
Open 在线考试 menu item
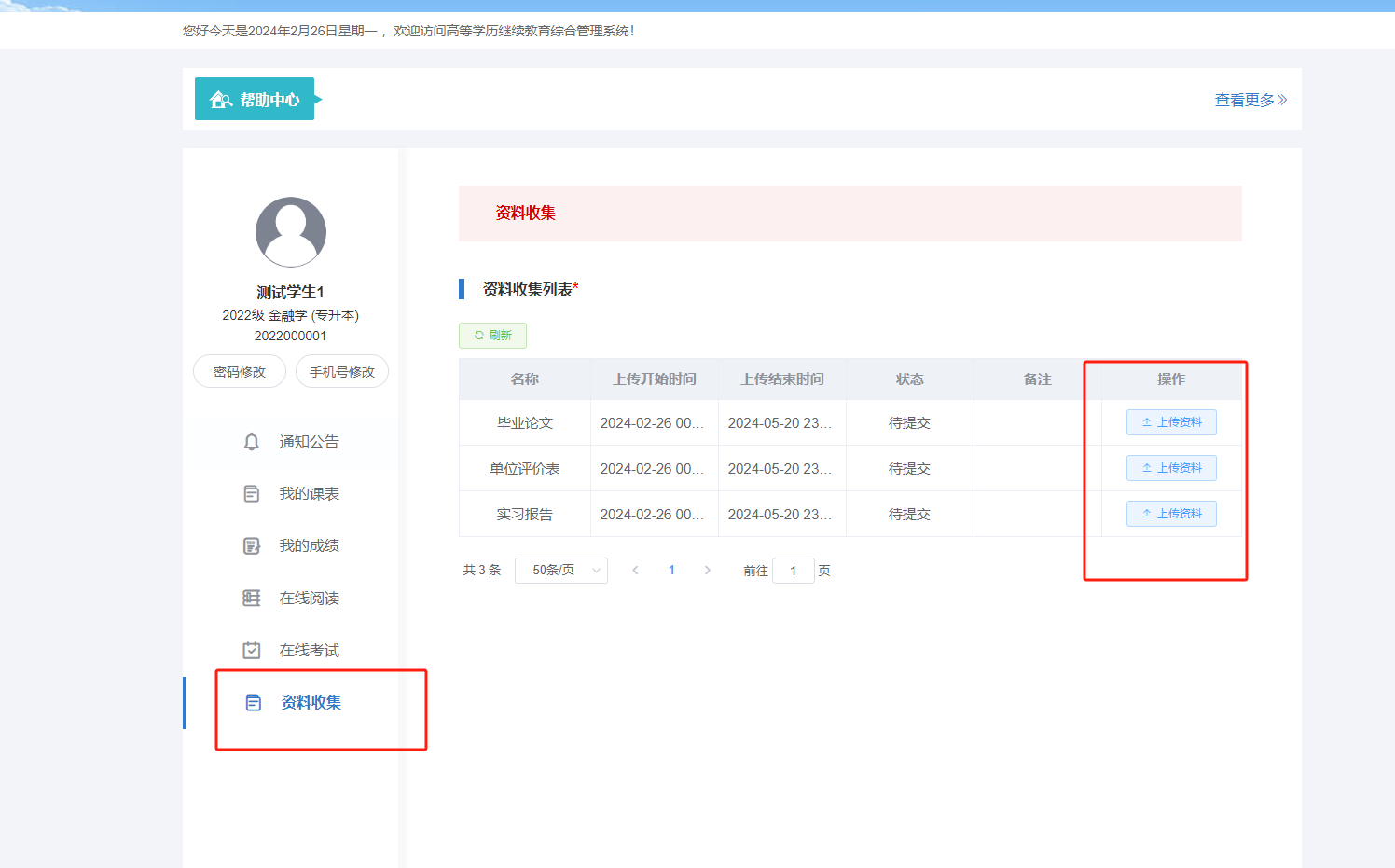pos(309,651)
